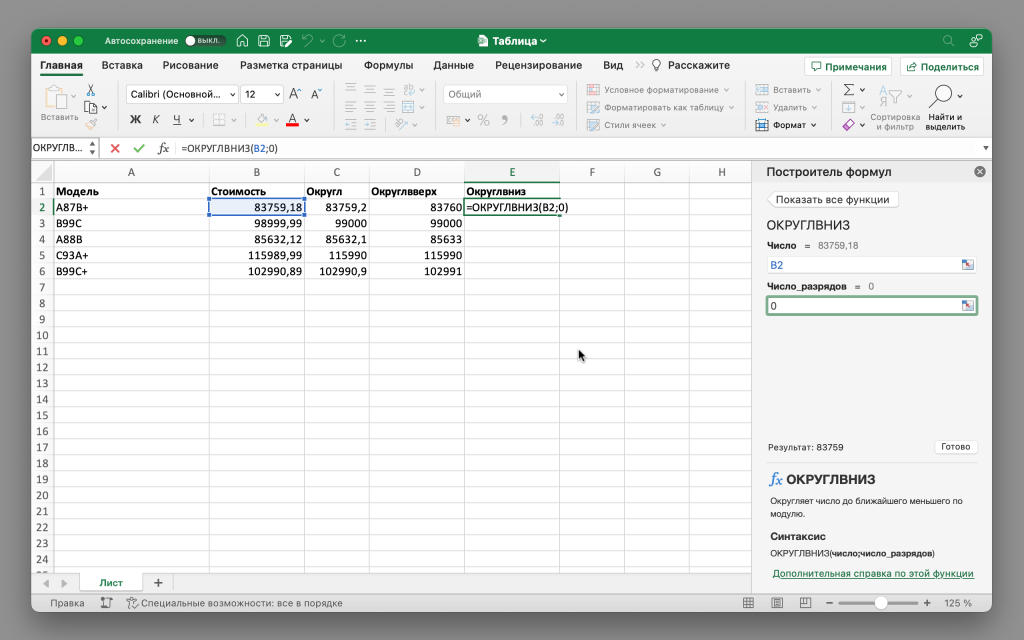
Task: Click the Name Box showing ОКРУГЛВ
Action: pyautogui.click(x=59, y=148)
